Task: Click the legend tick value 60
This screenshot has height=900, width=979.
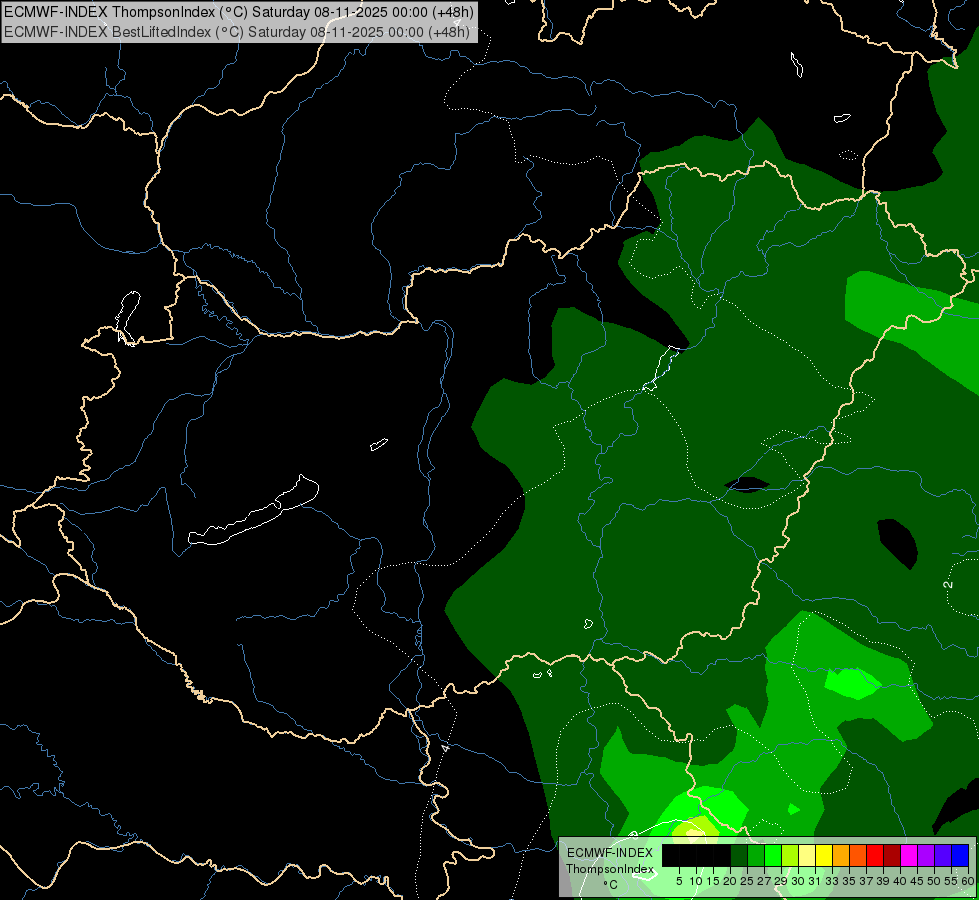Action: (x=968, y=881)
